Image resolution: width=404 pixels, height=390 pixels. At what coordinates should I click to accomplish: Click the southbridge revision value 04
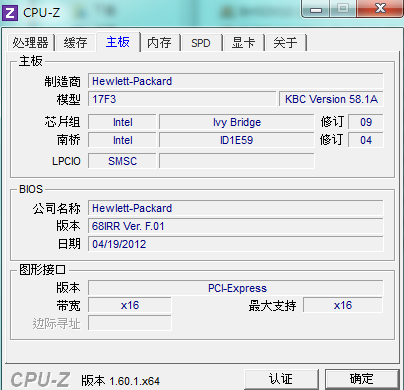(x=366, y=140)
